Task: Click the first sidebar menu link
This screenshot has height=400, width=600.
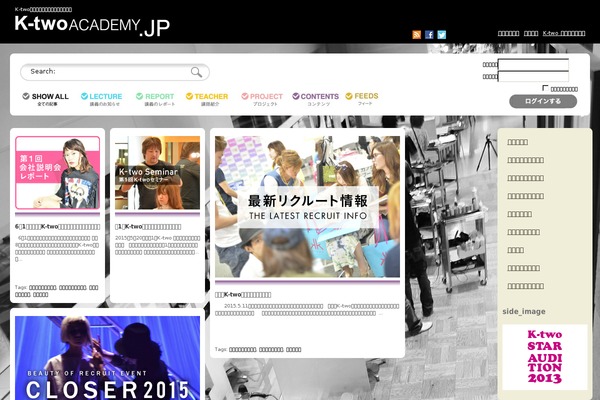Action: point(517,142)
